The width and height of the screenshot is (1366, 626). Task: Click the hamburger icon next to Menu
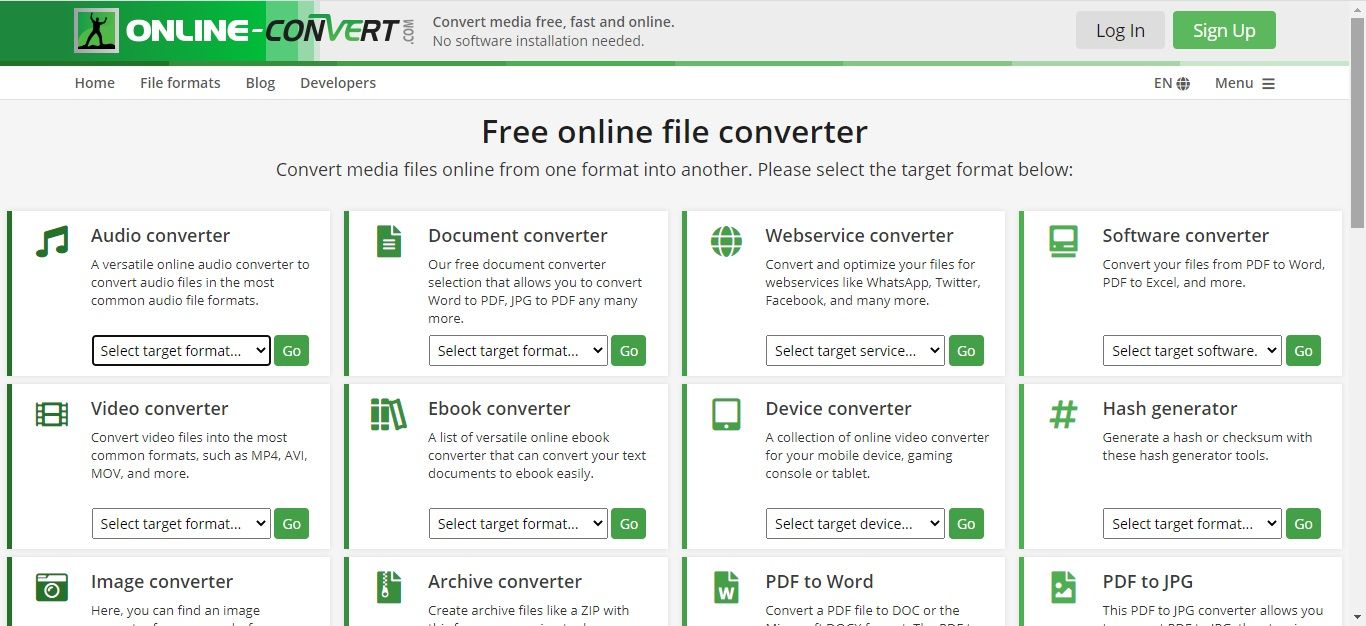point(1268,84)
